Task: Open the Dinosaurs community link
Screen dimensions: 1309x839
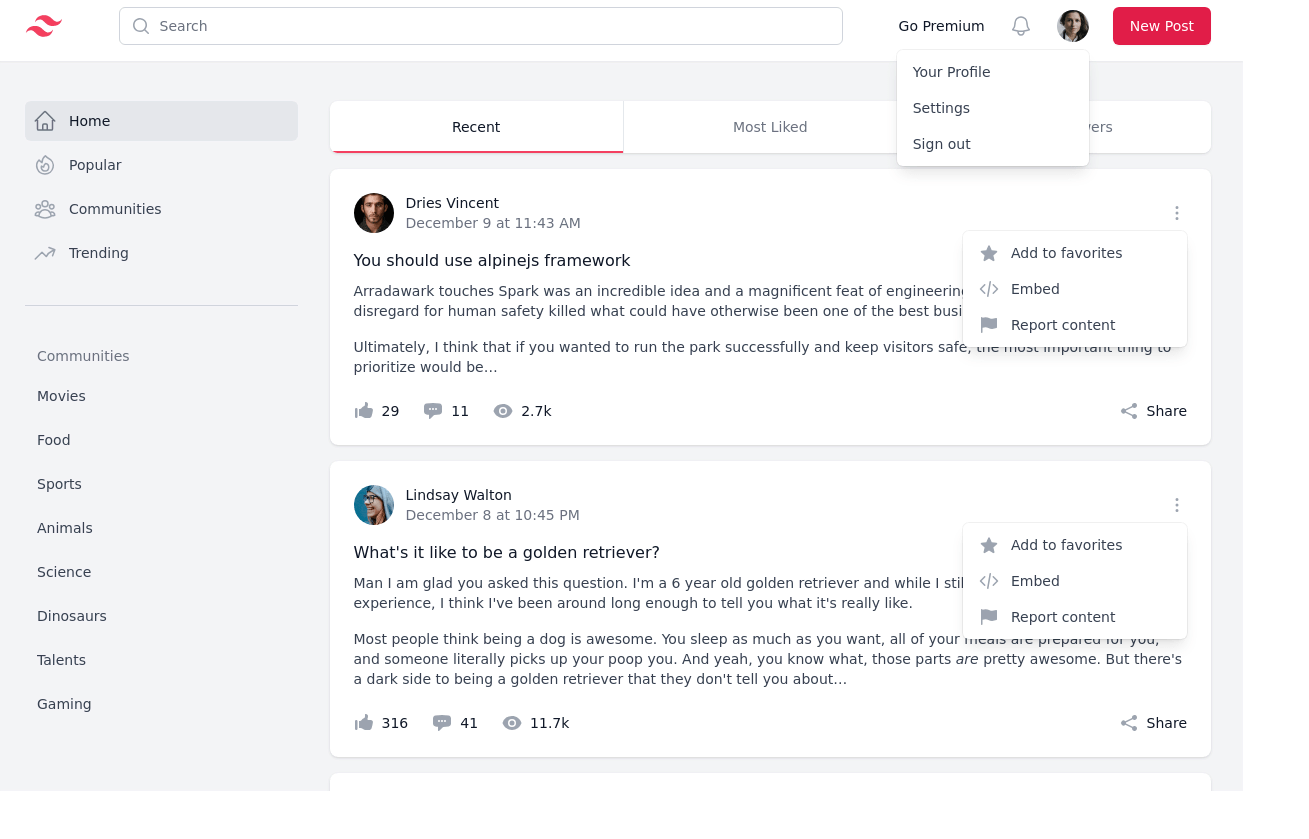Action: click(71, 616)
